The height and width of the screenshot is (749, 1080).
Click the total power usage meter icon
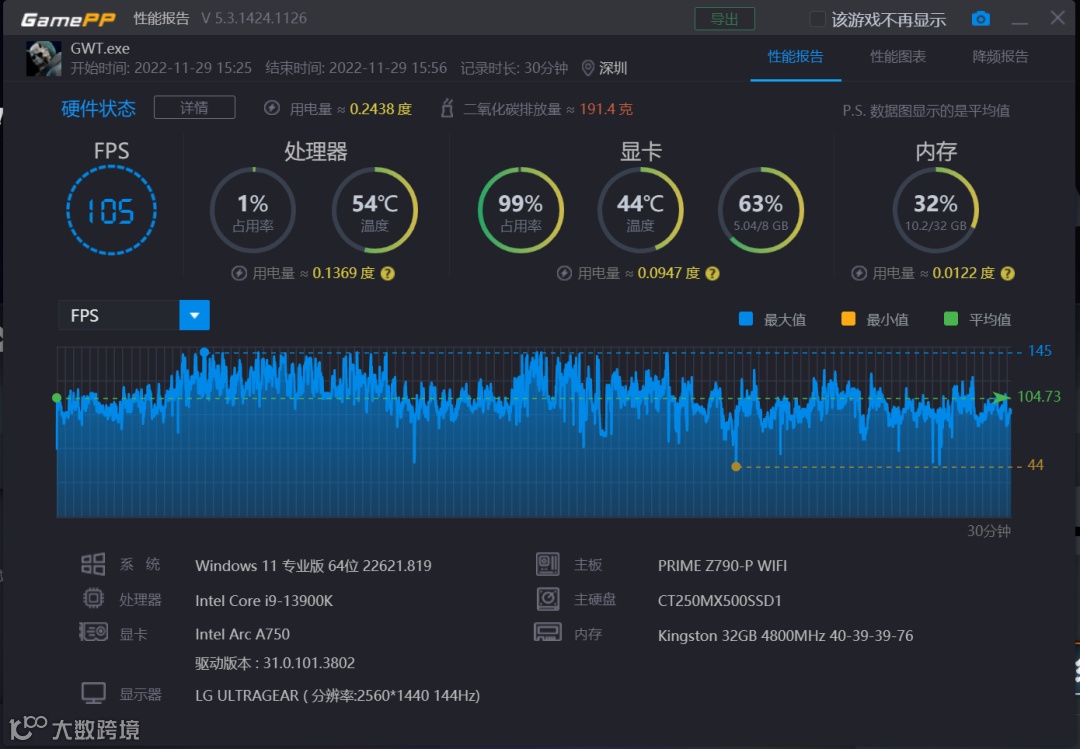pos(272,108)
